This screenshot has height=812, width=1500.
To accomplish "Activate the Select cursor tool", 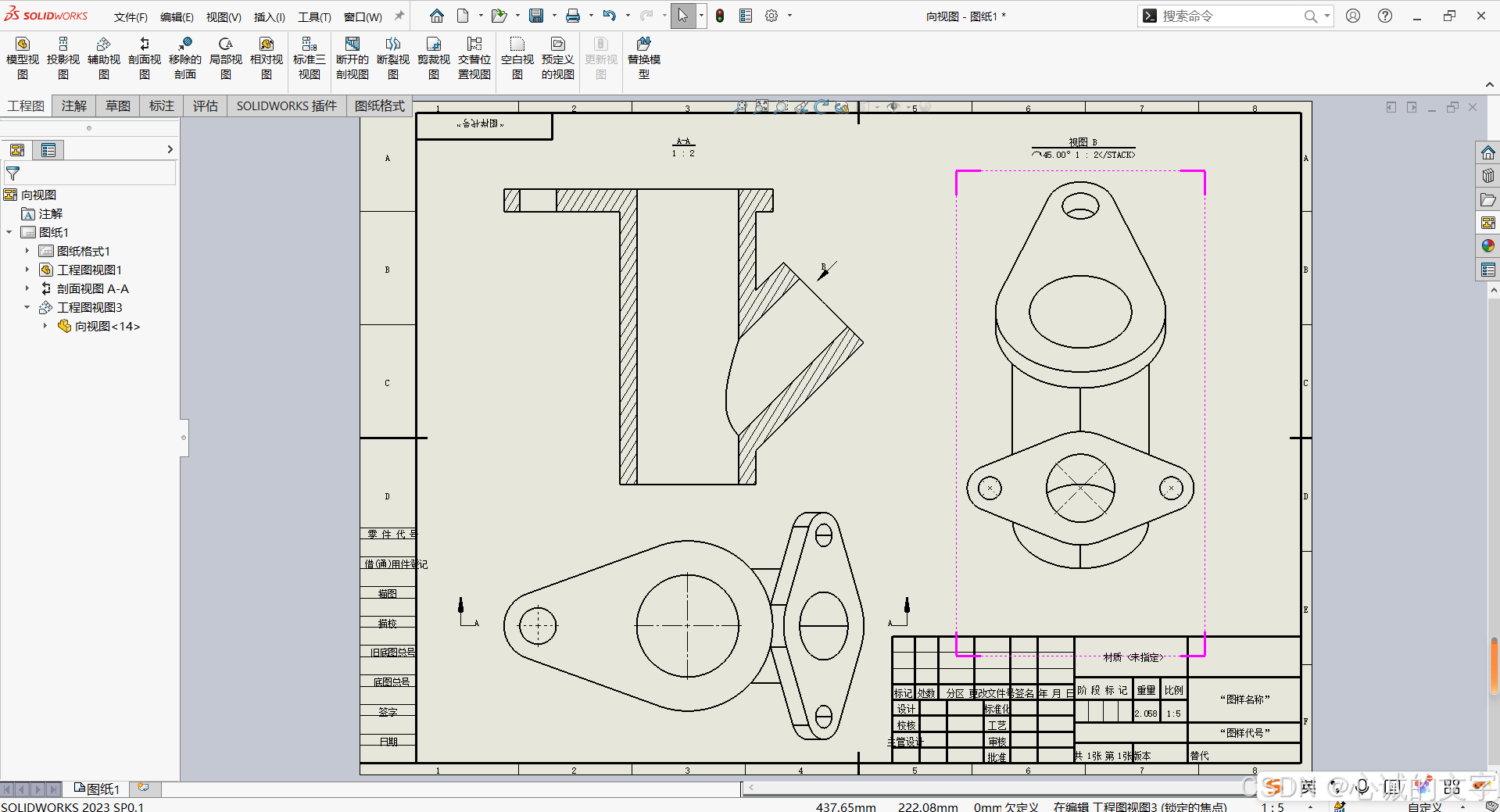I will click(x=683, y=16).
